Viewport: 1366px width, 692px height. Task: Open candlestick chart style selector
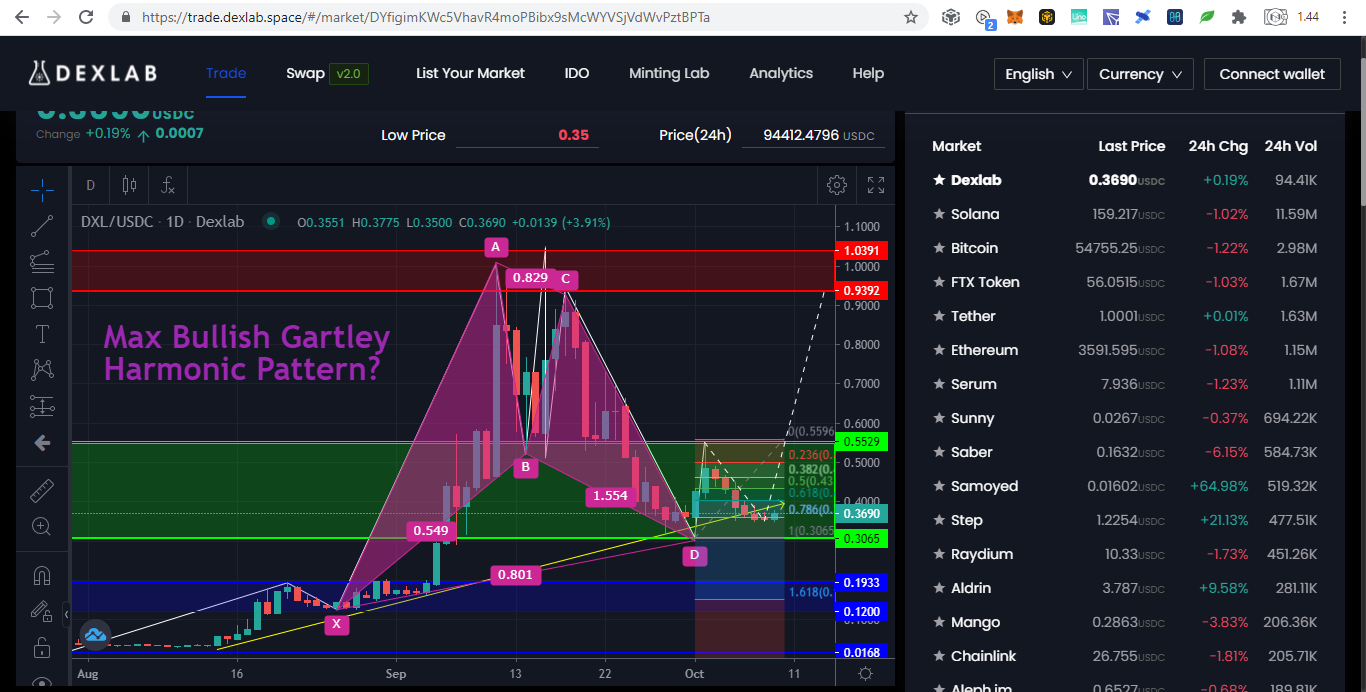coord(128,185)
